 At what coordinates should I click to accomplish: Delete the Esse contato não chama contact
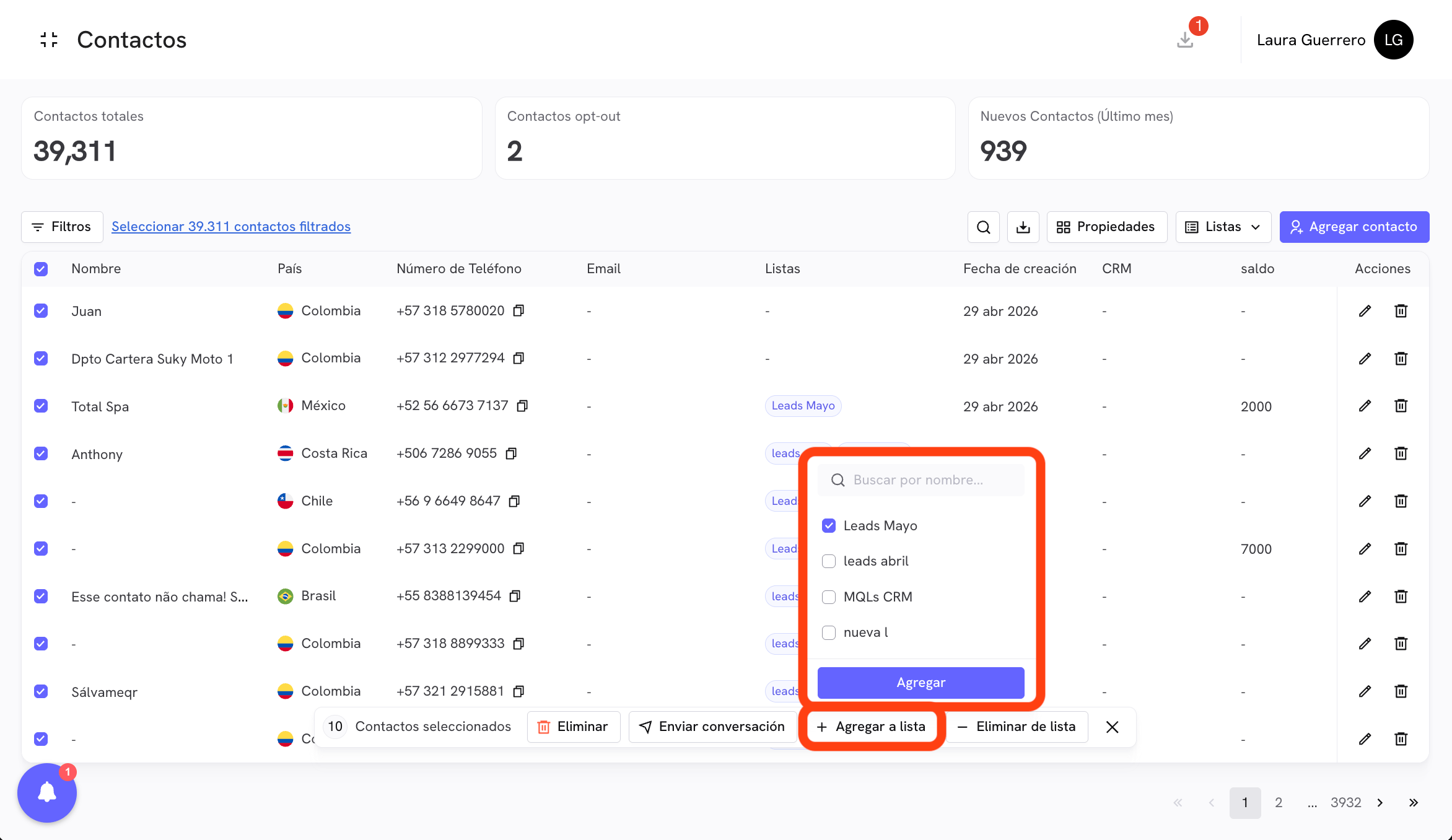point(1401,597)
